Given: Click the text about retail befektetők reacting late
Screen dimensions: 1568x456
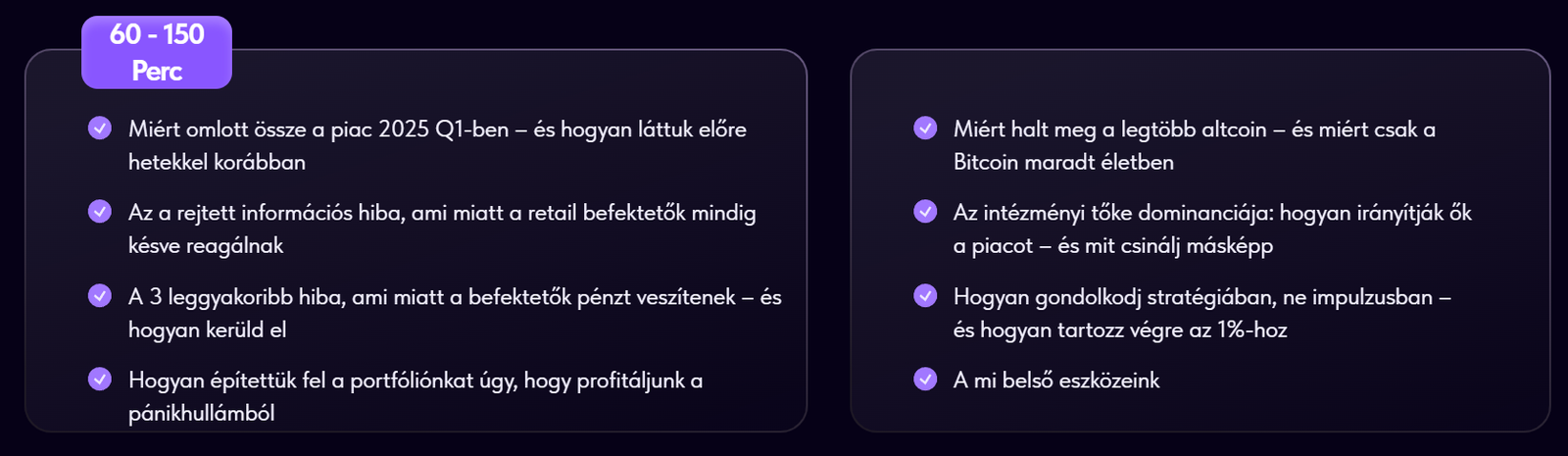Looking at the screenshot, I should 442,228.
